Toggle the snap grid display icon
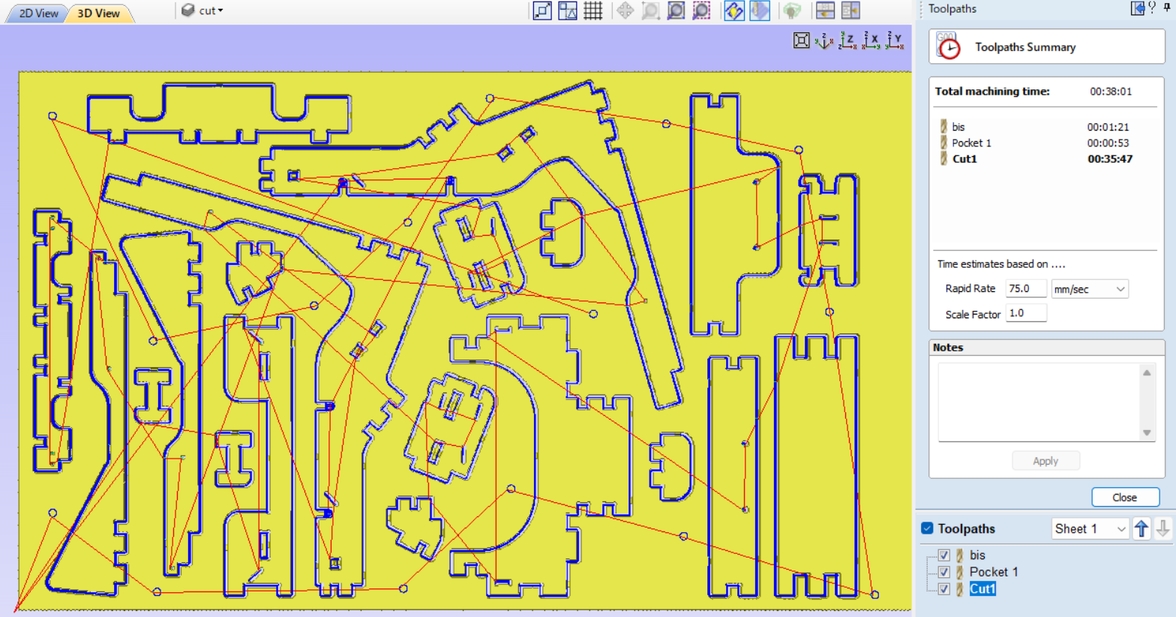Viewport: 1176px width, 617px height. [593, 10]
